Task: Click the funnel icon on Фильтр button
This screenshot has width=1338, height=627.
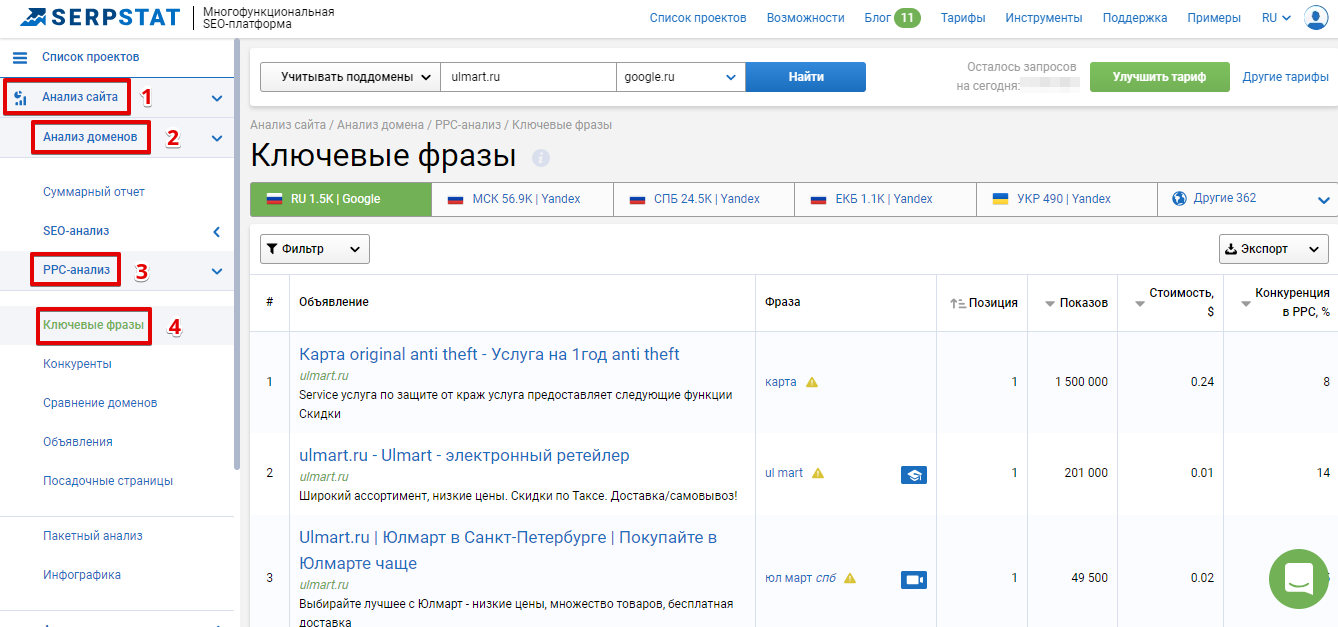Action: pyautogui.click(x=272, y=249)
